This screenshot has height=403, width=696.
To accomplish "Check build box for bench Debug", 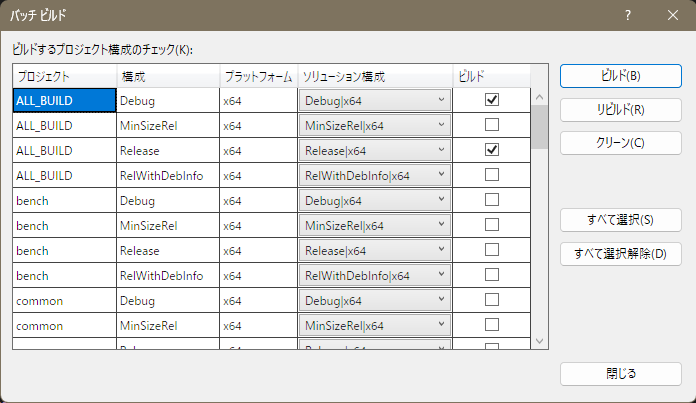I will pyautogui.click(x=491, y=200).
